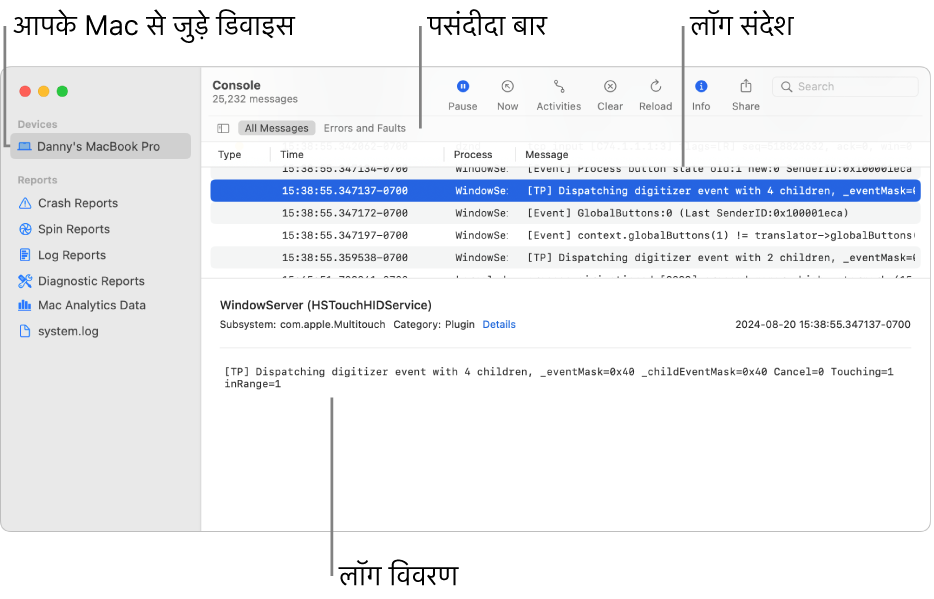
Task: Reload the log with Reload button
Action: tap(655, 95)
